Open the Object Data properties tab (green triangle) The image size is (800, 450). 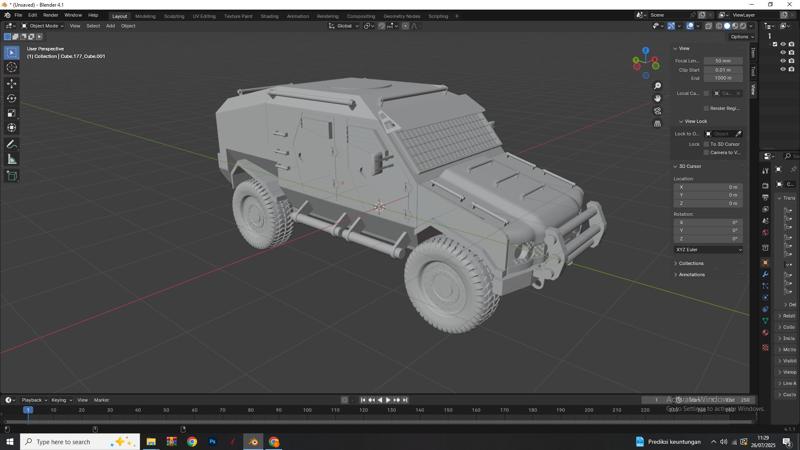pyautogui.click(x=765, y=321)
